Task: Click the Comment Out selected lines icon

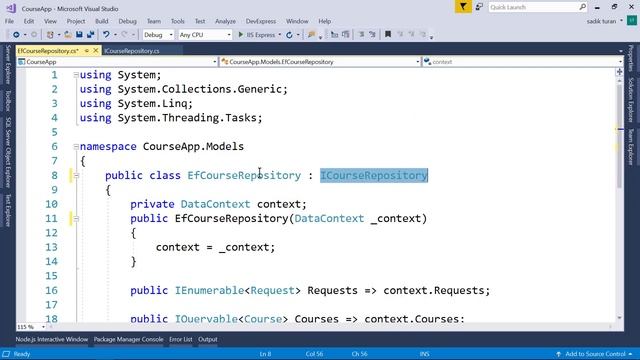Action: coord(334,35)
